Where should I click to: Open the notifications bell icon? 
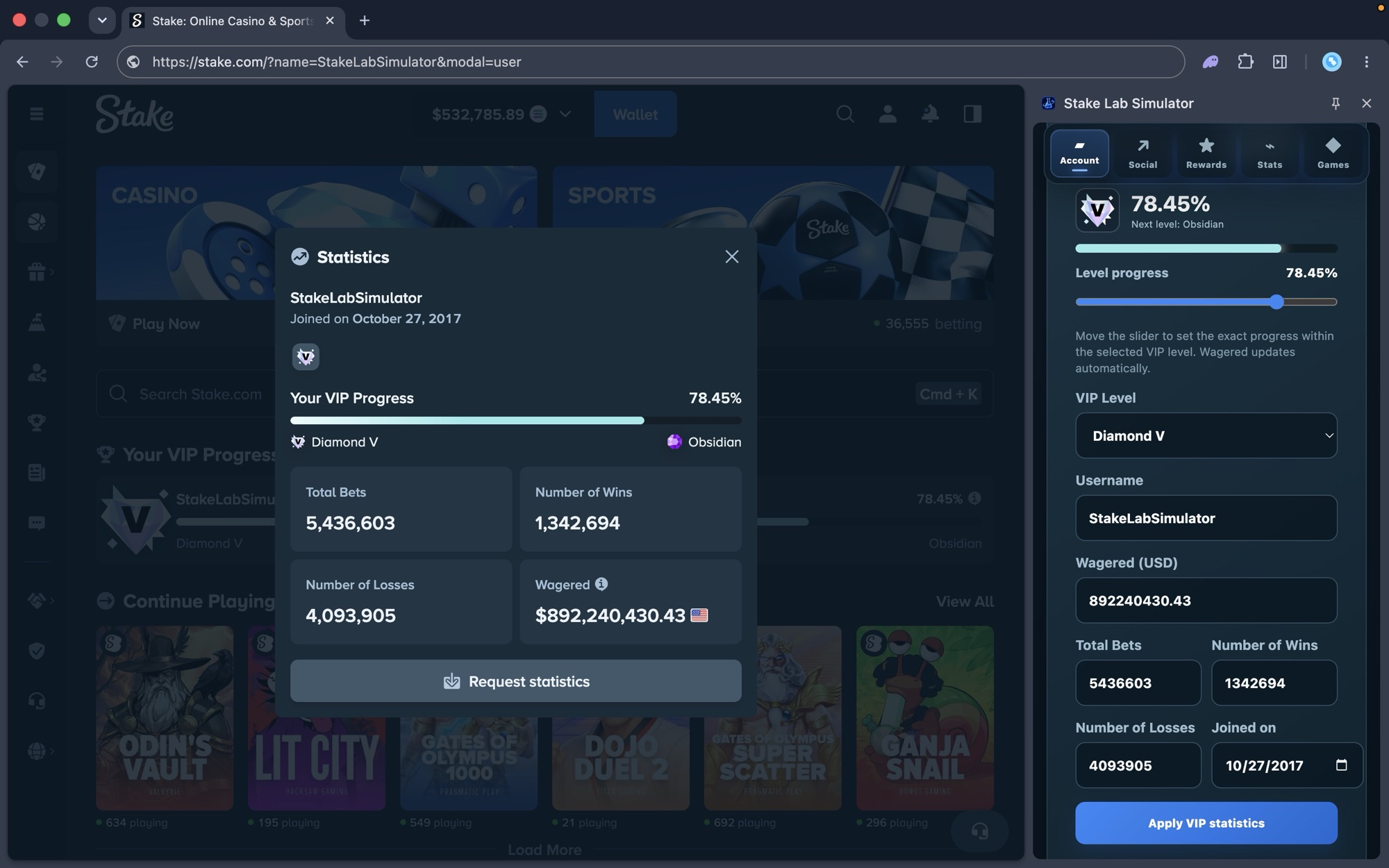coord(930,114)
